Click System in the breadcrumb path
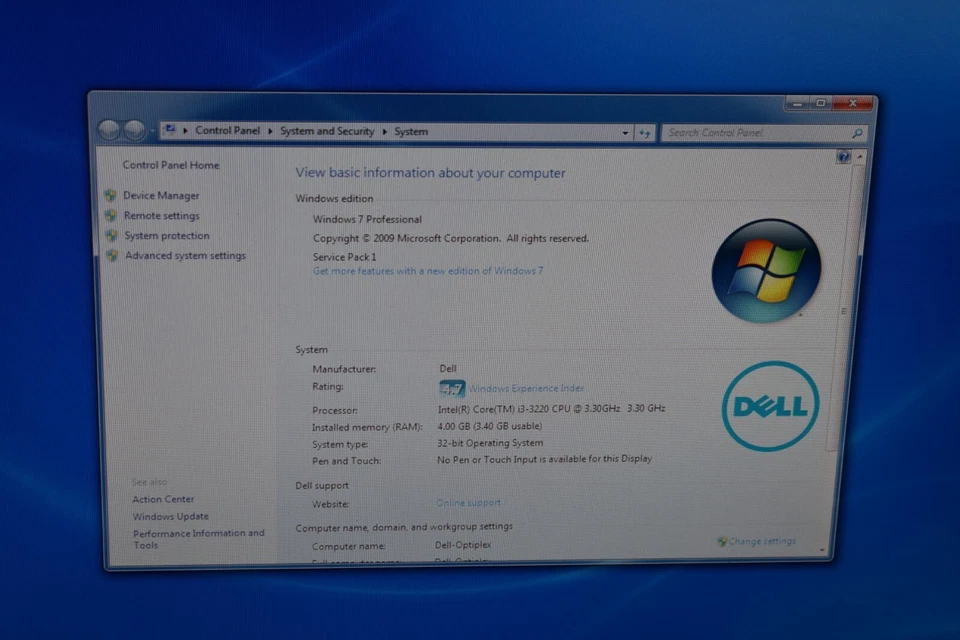This screenshot has width=960, height=640. pos(410,131)
